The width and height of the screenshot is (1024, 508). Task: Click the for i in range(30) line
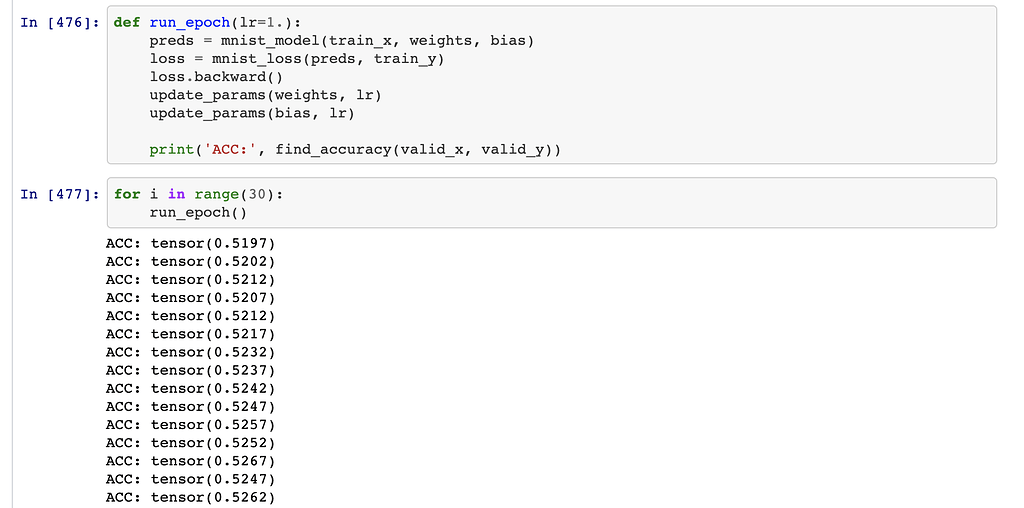click(x=199, y=194)
